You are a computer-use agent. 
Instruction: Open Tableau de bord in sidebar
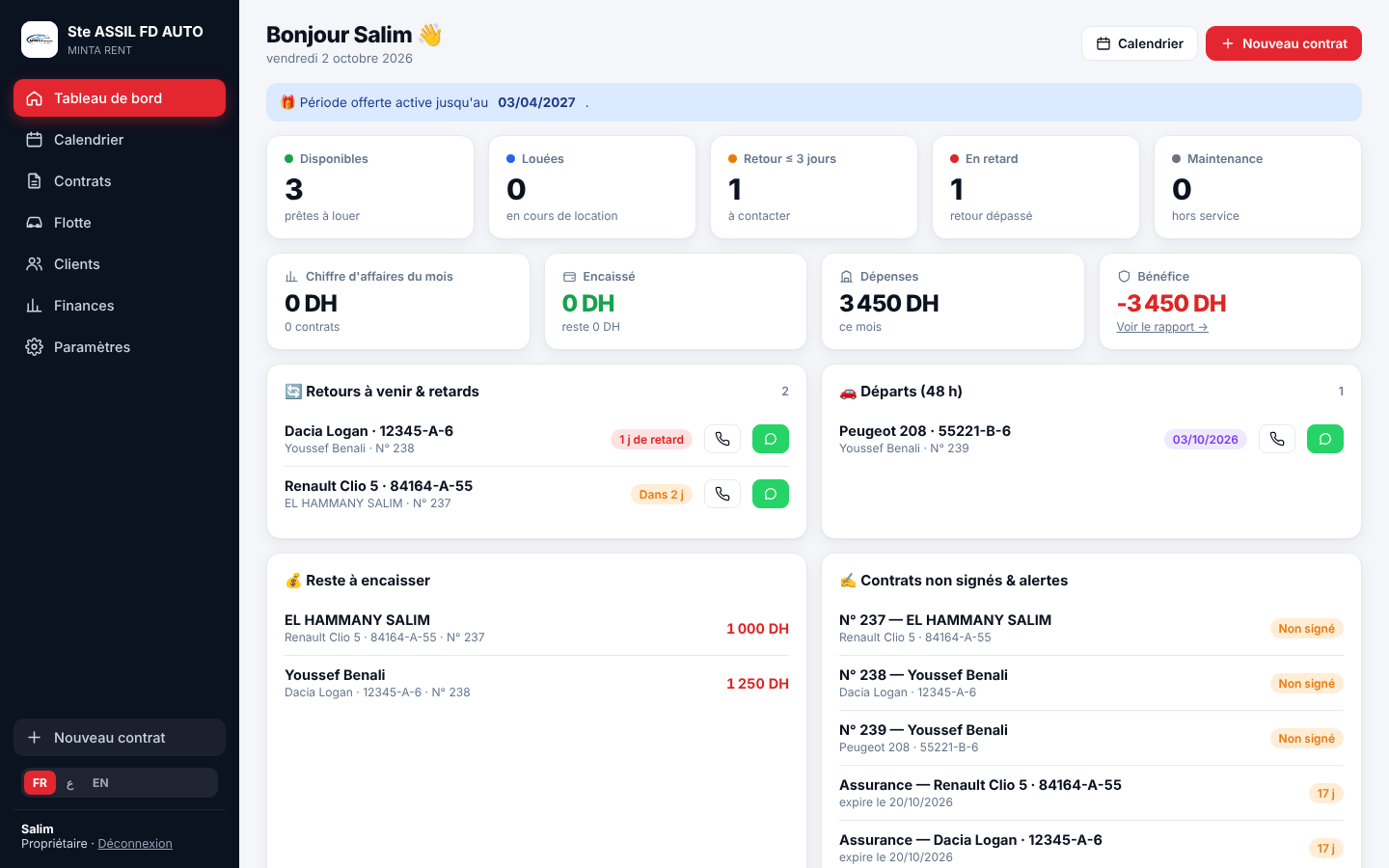pyautogui.click(x=120, y=98)
